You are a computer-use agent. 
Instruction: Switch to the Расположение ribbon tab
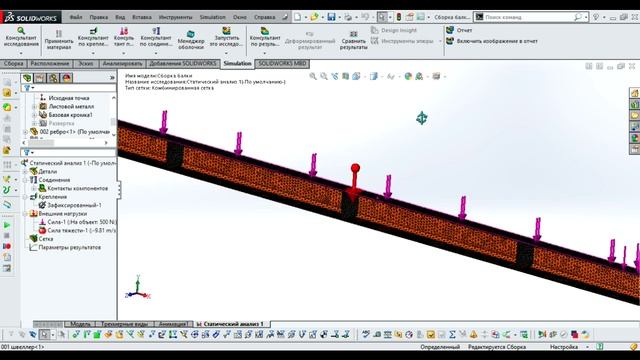pyautogui.click(x=50, y=64)
